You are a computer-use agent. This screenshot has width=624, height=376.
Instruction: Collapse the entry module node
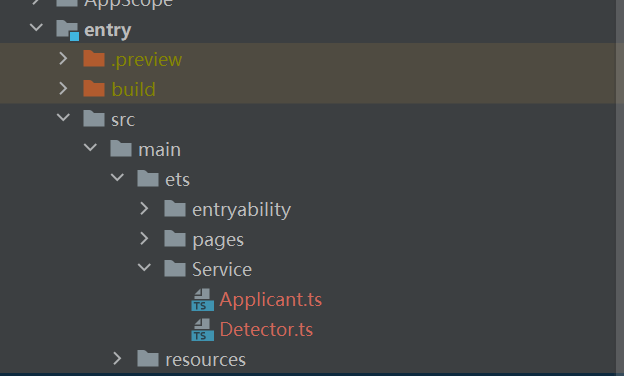click(36, 28)
